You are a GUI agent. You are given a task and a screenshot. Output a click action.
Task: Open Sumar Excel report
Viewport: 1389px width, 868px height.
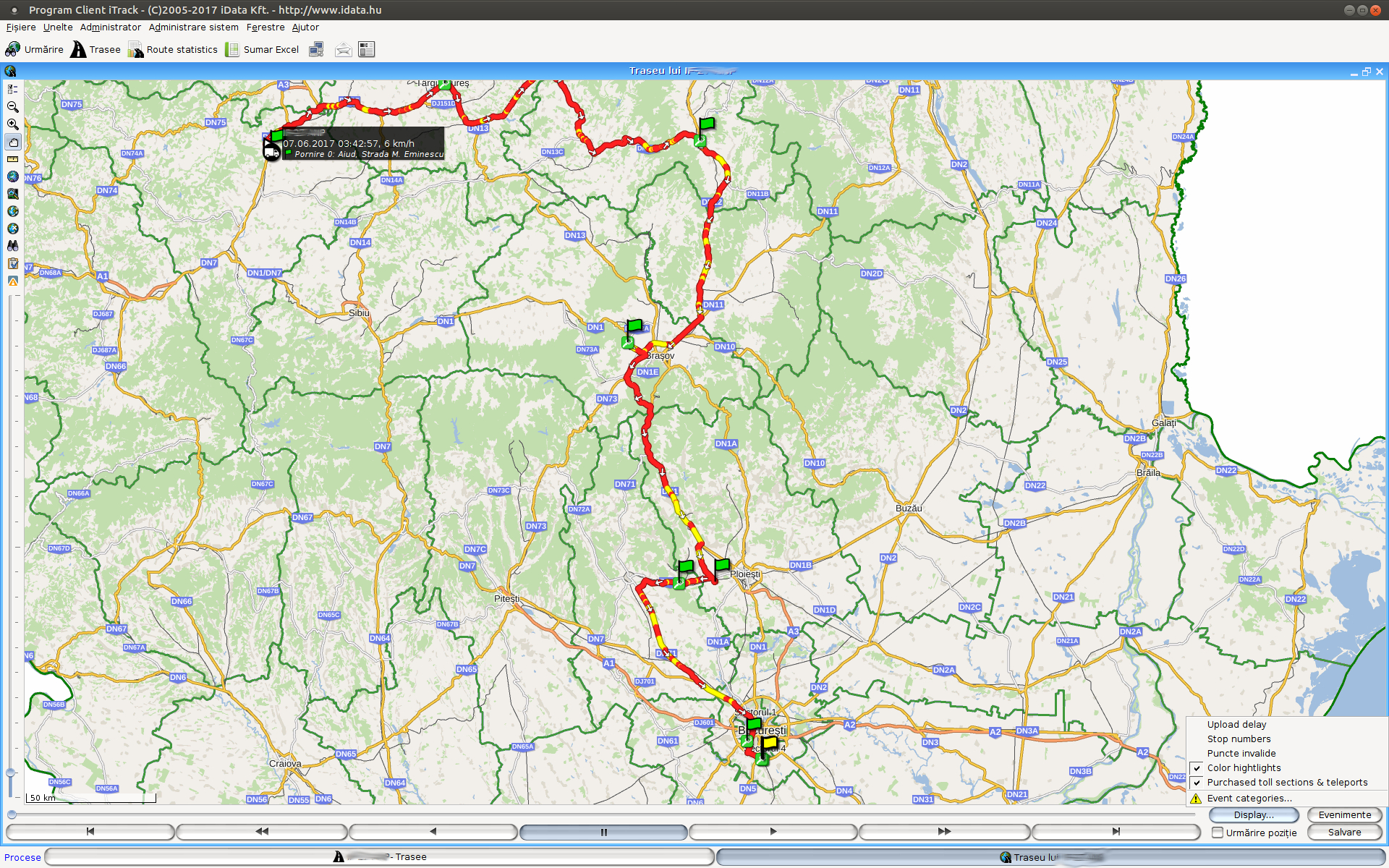pos(262,50)
